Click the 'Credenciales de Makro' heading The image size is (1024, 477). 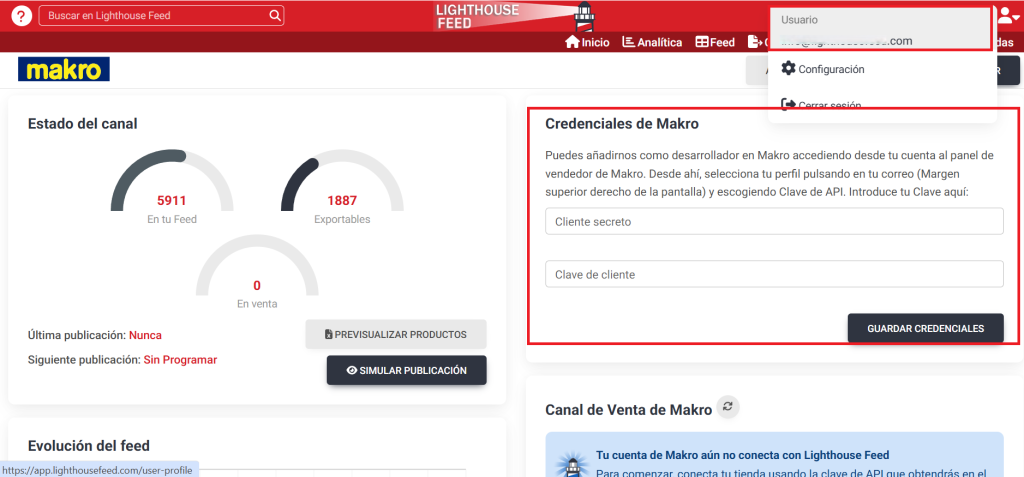tap(622, 123)
